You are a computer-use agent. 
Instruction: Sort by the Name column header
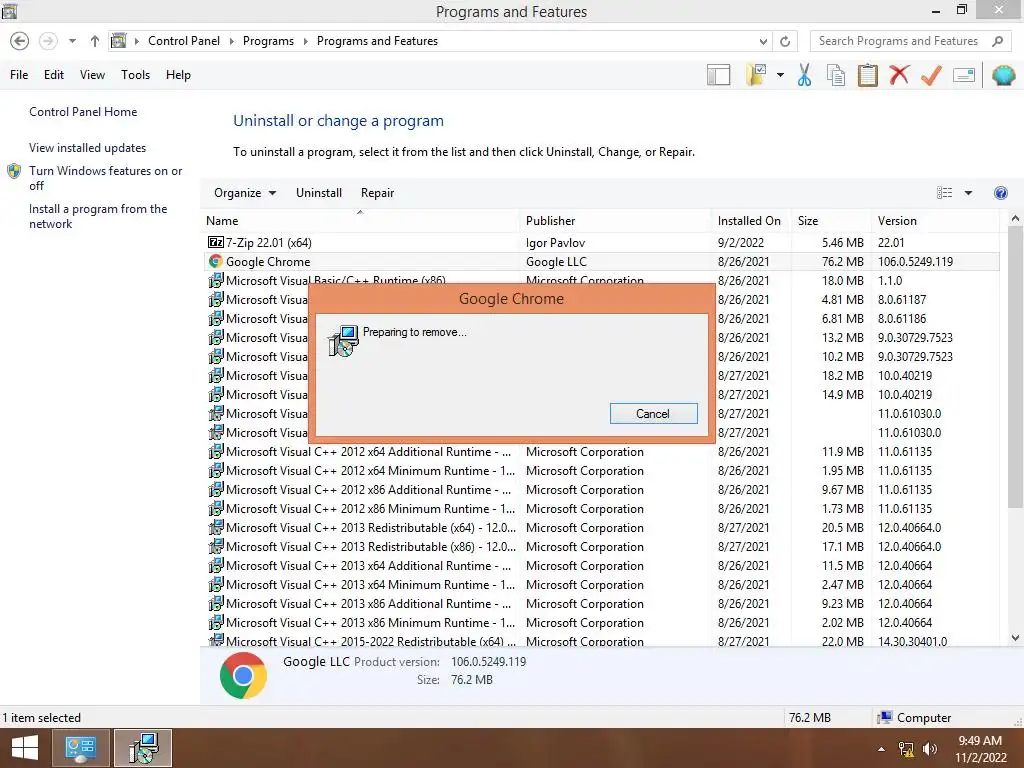(x=360, y=221)
